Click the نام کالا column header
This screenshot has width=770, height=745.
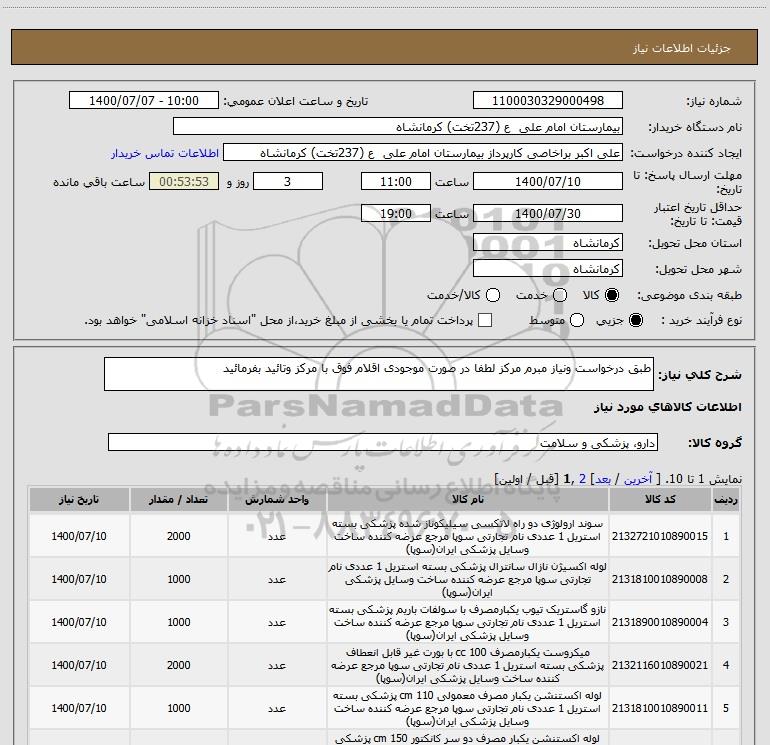pyautogui.click(x=468, y=499)
